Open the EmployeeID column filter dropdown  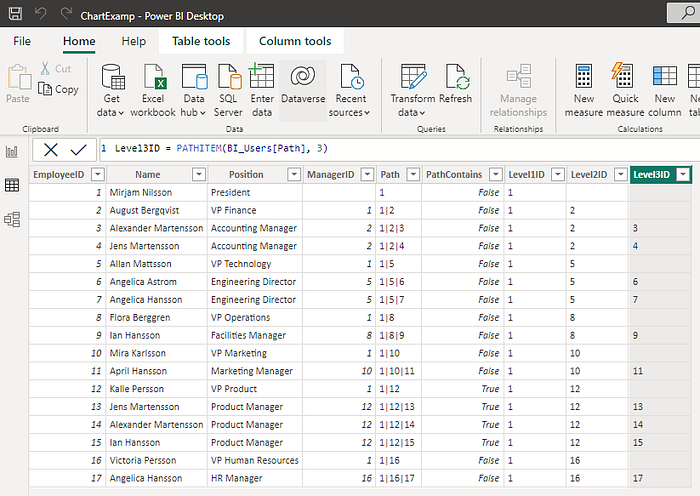(98, 174)
